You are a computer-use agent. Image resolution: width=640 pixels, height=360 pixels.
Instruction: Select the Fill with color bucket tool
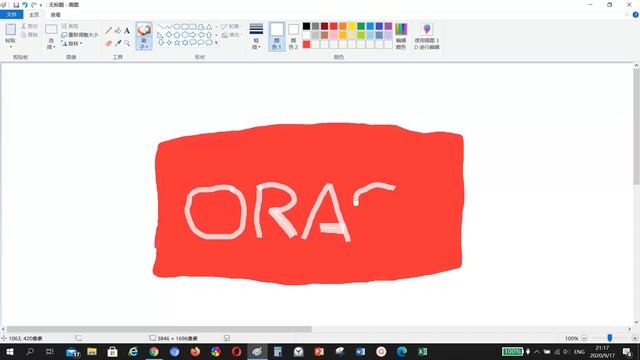click(x=118, y=31)
